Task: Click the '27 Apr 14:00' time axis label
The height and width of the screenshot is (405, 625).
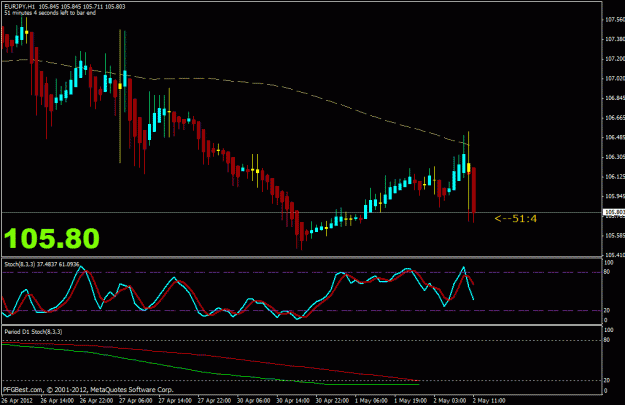Action: pos(175,400)
